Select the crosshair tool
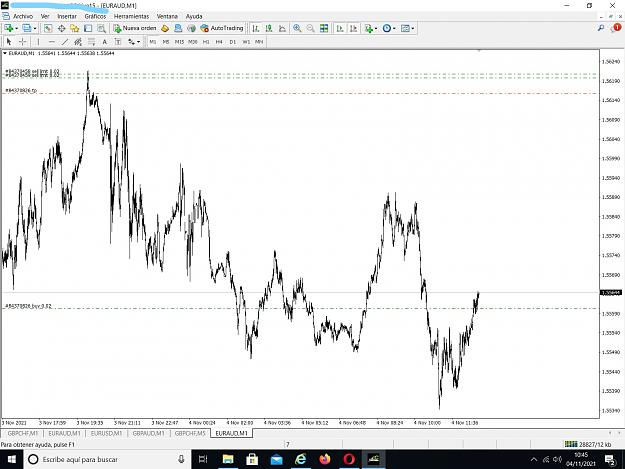The width and height of the screenshot is (625, 469). pyautogui.click(x=22, y=41)
